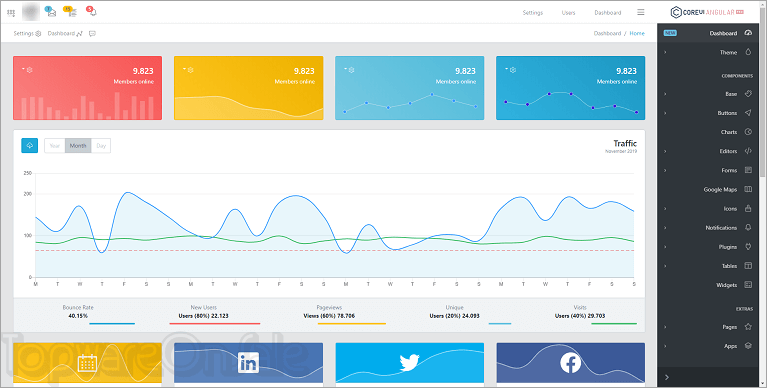
Task: Click the Base puzzle icon in sidebar
Action: (748, 93)
